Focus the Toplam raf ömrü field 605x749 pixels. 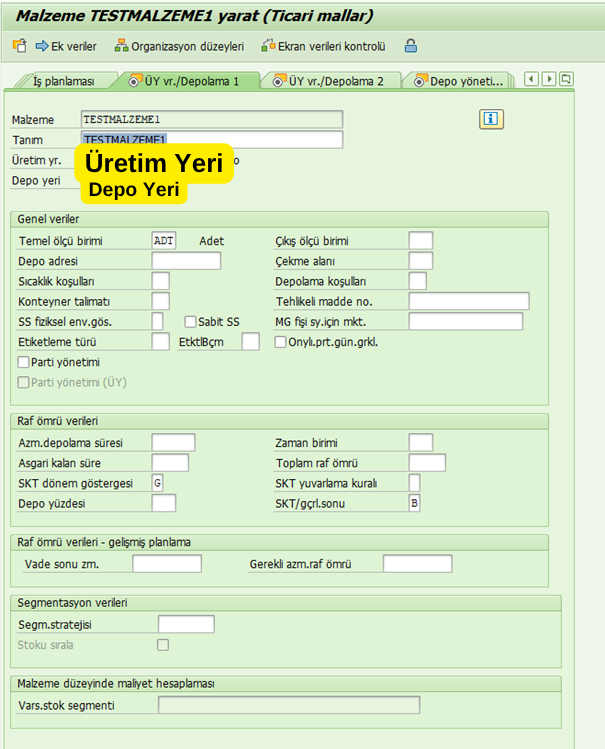click(x=427, y=463)
